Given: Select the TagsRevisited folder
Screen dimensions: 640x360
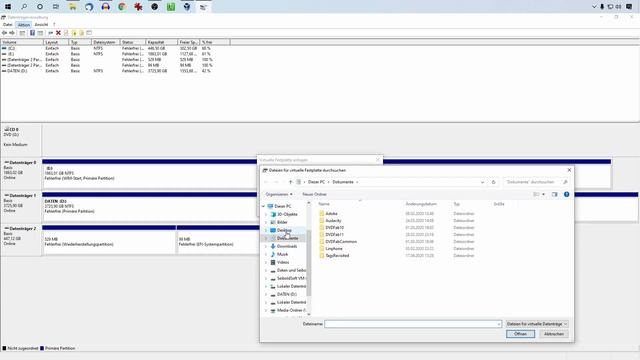Looking at the screenshot, I should click(337, 255).
